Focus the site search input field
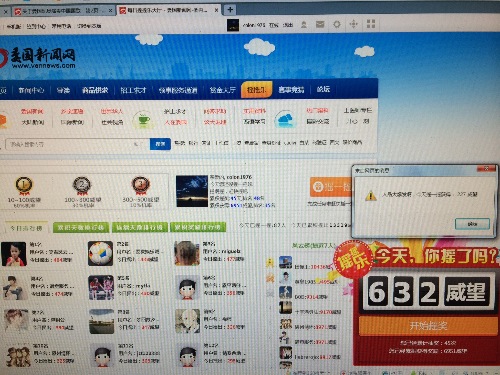 pos(78,144)
